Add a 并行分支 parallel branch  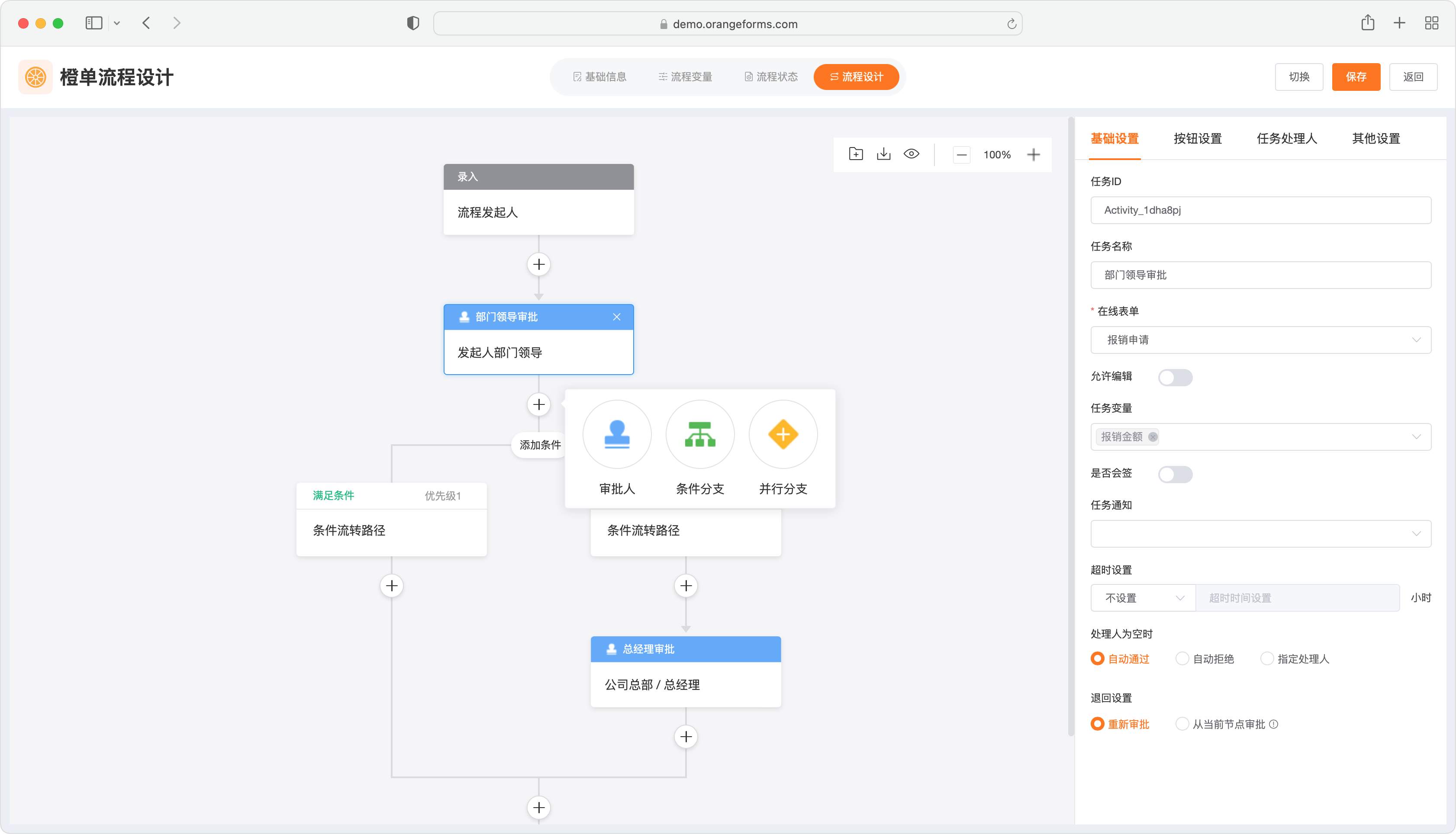pos(783,434)
